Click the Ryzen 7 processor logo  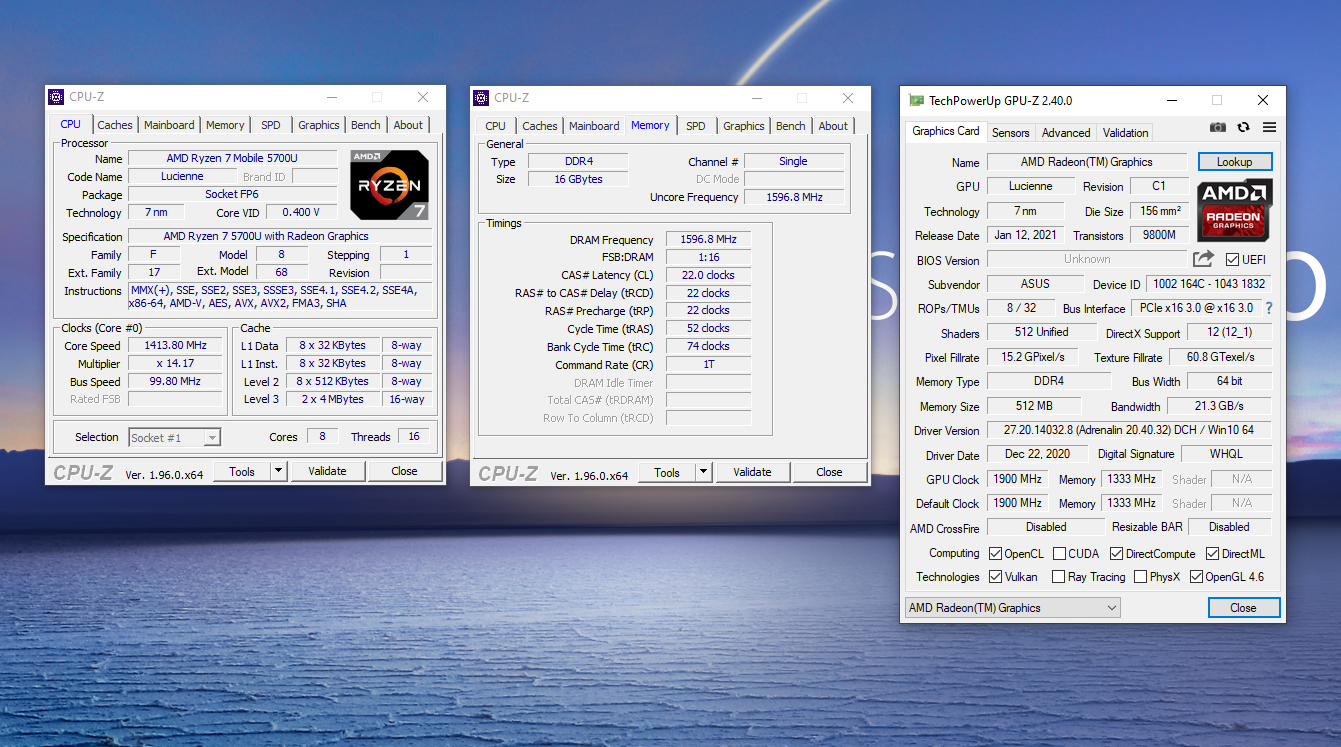click(x=390, y=185)
